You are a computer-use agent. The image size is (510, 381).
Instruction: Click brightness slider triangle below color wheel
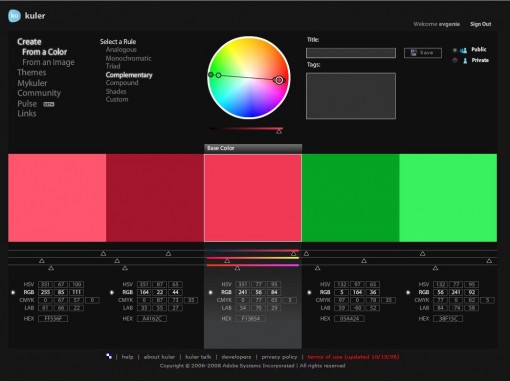click(x=279, y=132)
